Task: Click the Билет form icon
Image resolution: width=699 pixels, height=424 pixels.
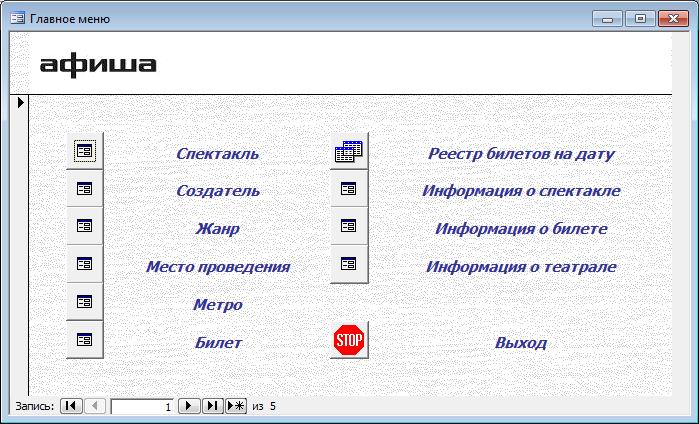Action: click(x=85, y=340)
